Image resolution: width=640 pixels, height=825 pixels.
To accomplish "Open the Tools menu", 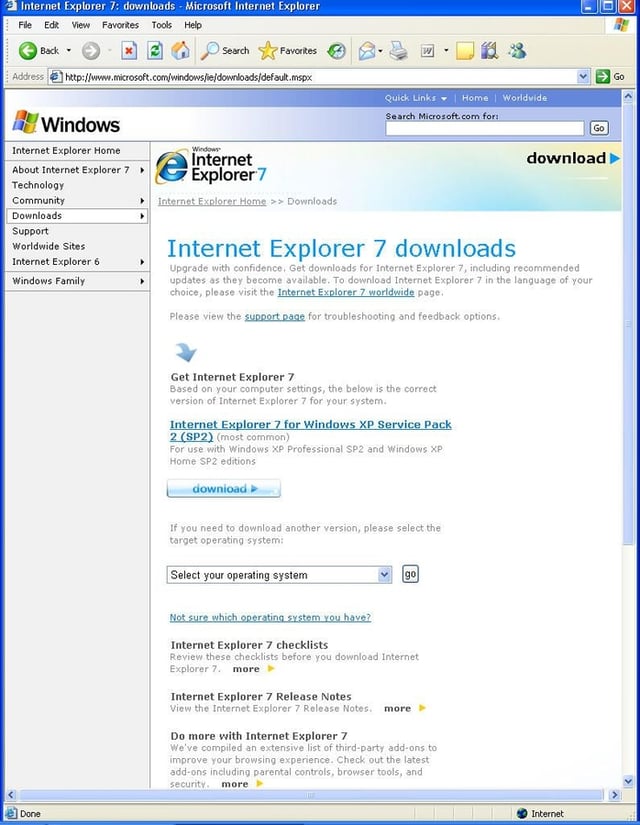I will tap(162, 25).
